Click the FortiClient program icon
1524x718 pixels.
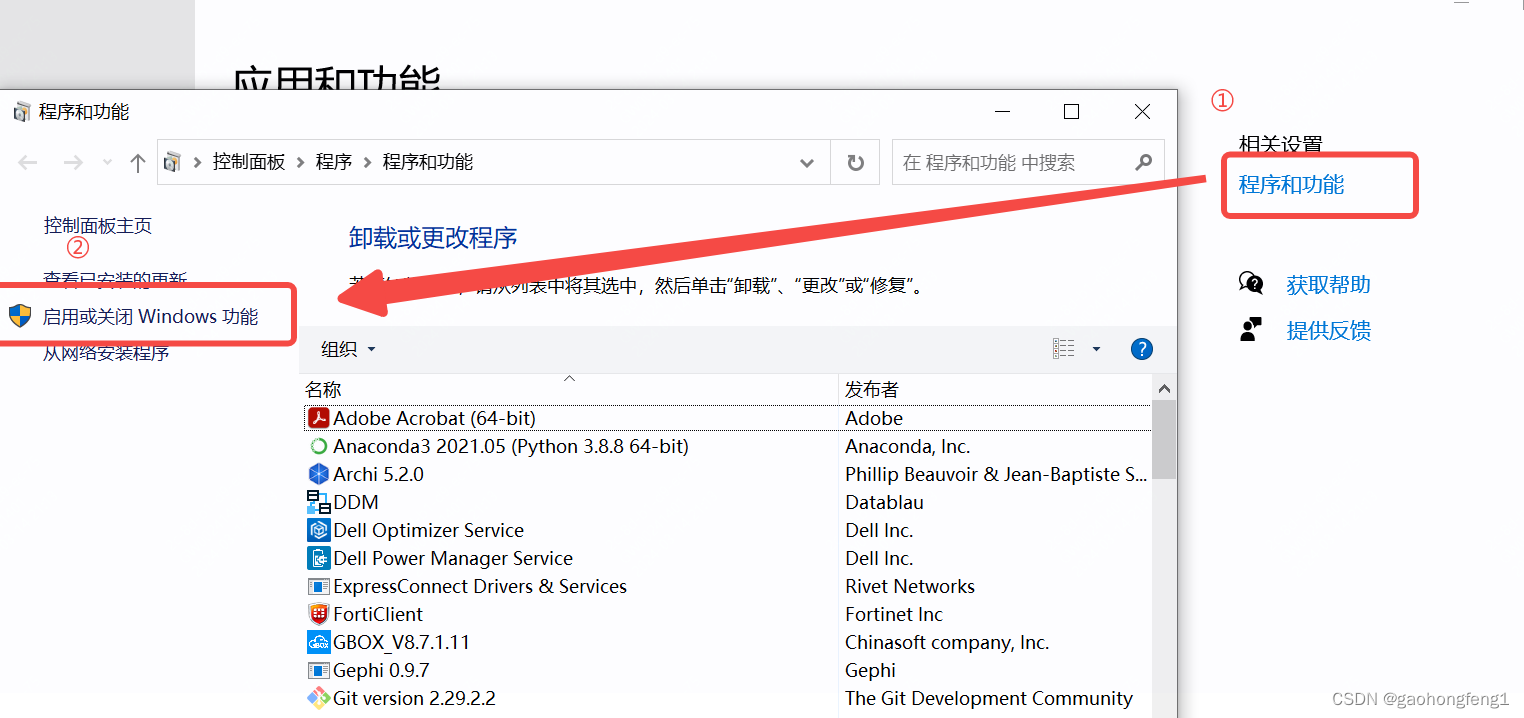318,613
